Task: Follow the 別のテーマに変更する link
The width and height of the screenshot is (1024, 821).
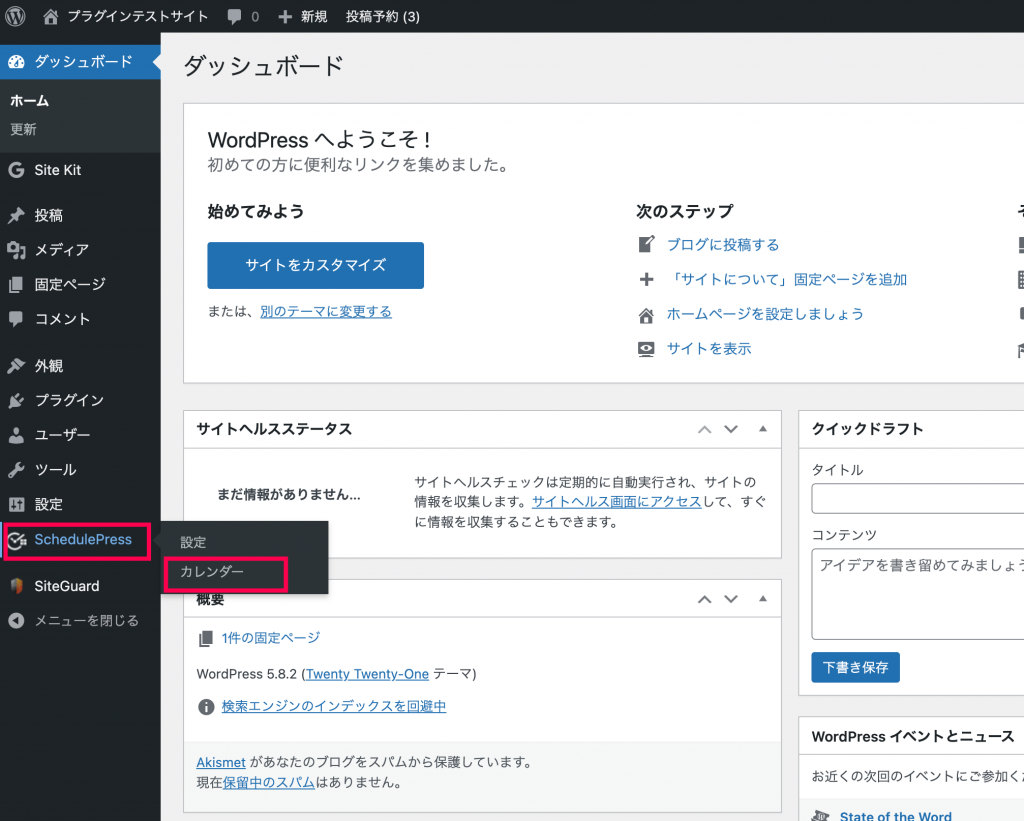Action: pos(326,312)
